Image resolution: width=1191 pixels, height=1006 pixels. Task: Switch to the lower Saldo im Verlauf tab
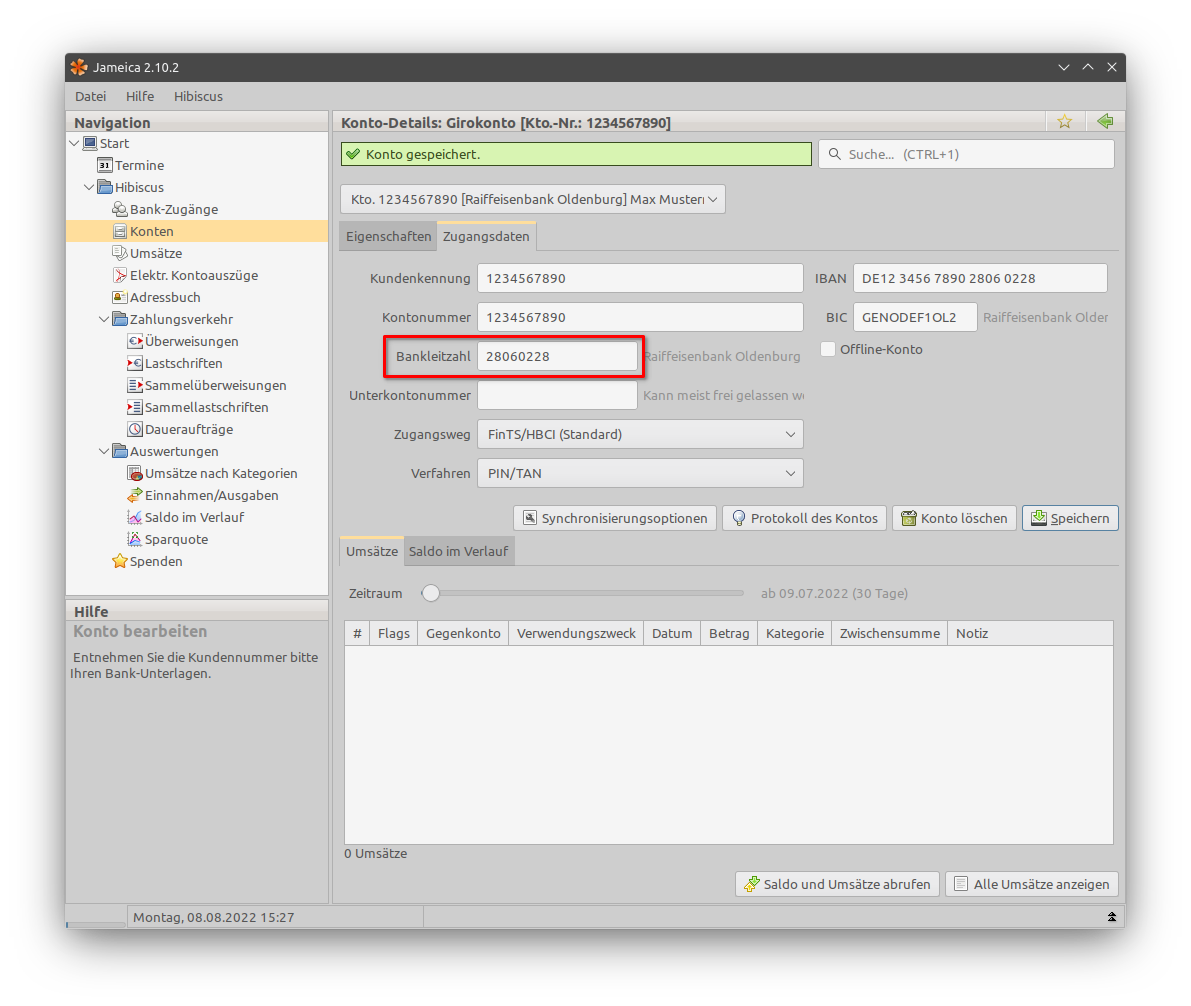point(459,552)
